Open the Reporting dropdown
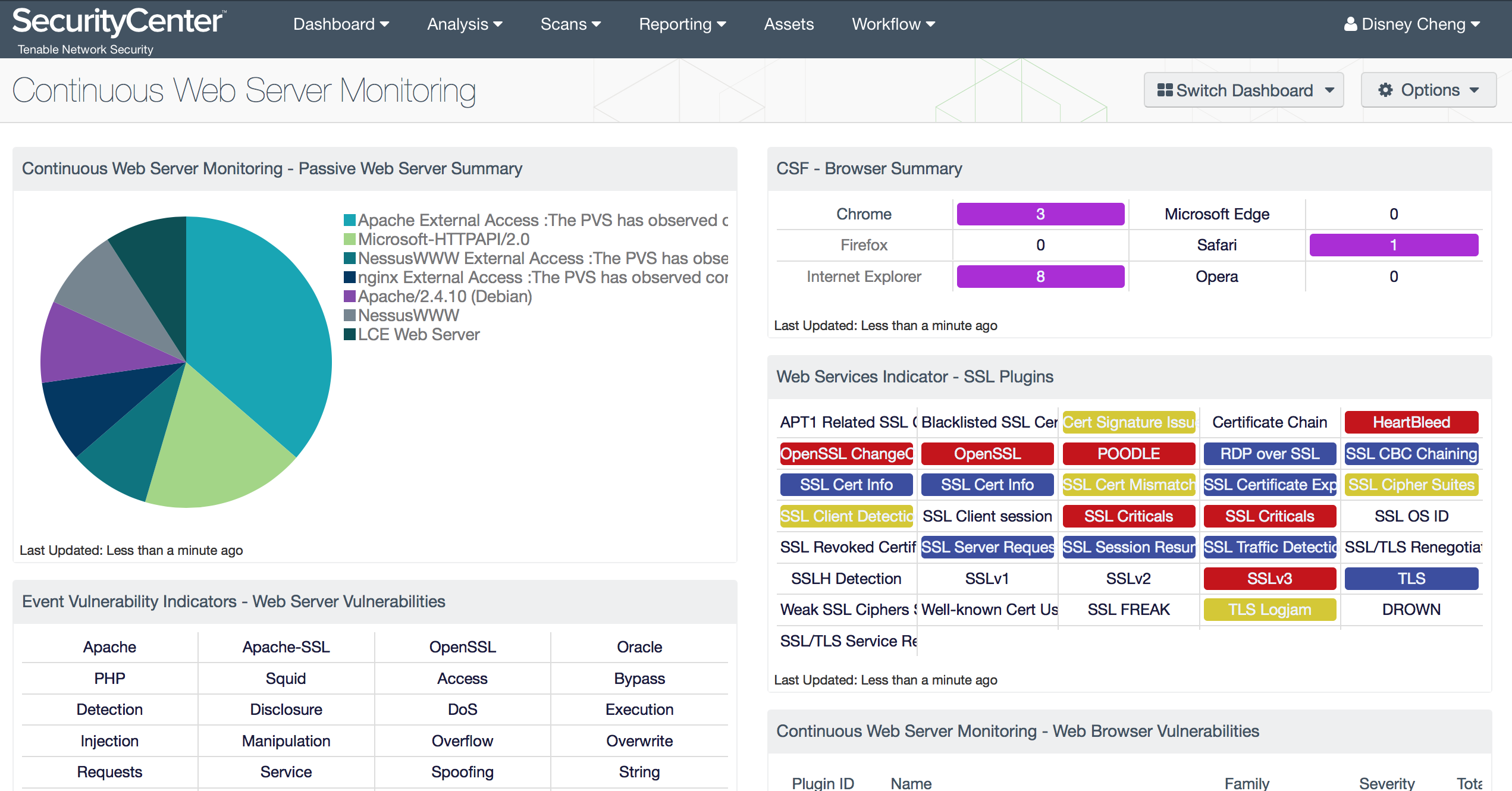The width and height of the screenshot is (1512, 791). coord(682,24)
